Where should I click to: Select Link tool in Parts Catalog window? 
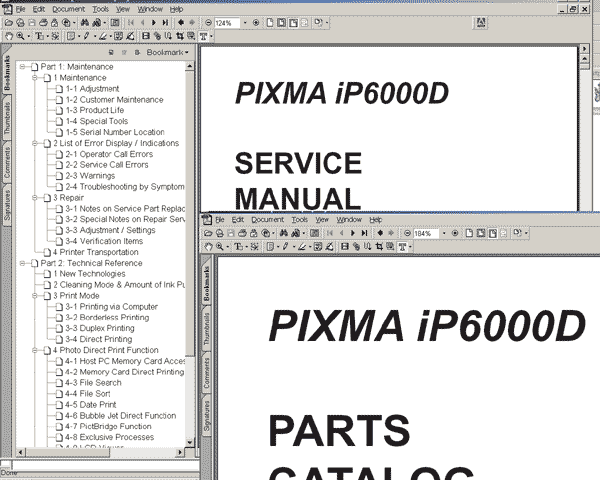tap(356, 247)
